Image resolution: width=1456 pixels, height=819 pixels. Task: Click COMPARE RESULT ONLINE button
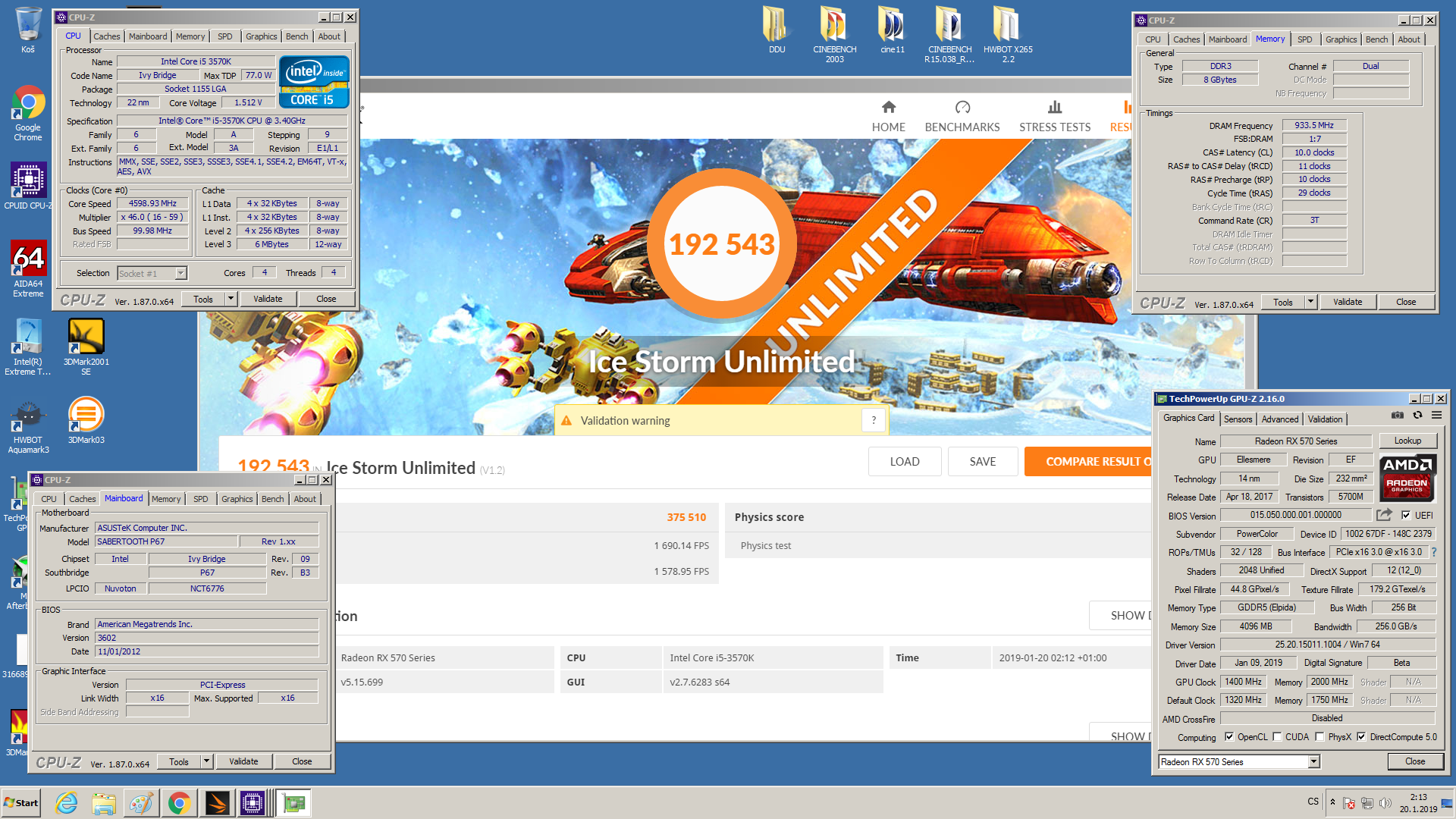point(1089,461)
